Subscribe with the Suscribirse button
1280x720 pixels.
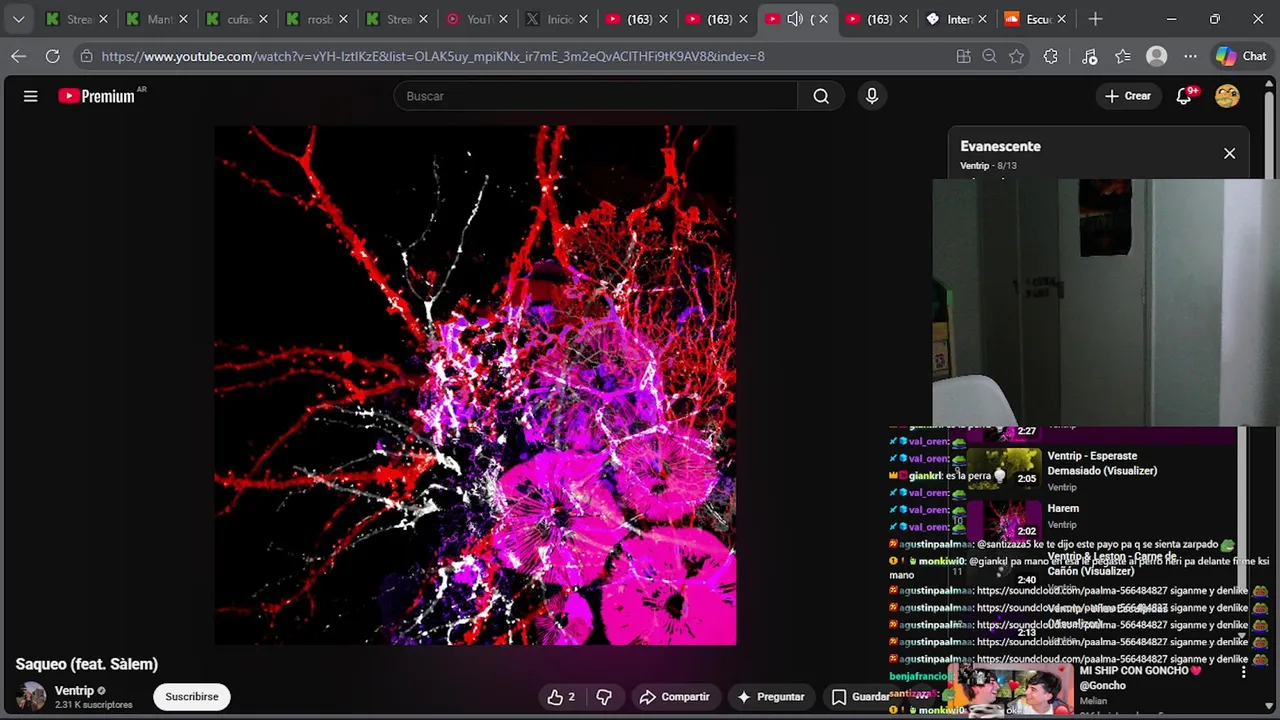pyautogui.click(x=192, y=697)
